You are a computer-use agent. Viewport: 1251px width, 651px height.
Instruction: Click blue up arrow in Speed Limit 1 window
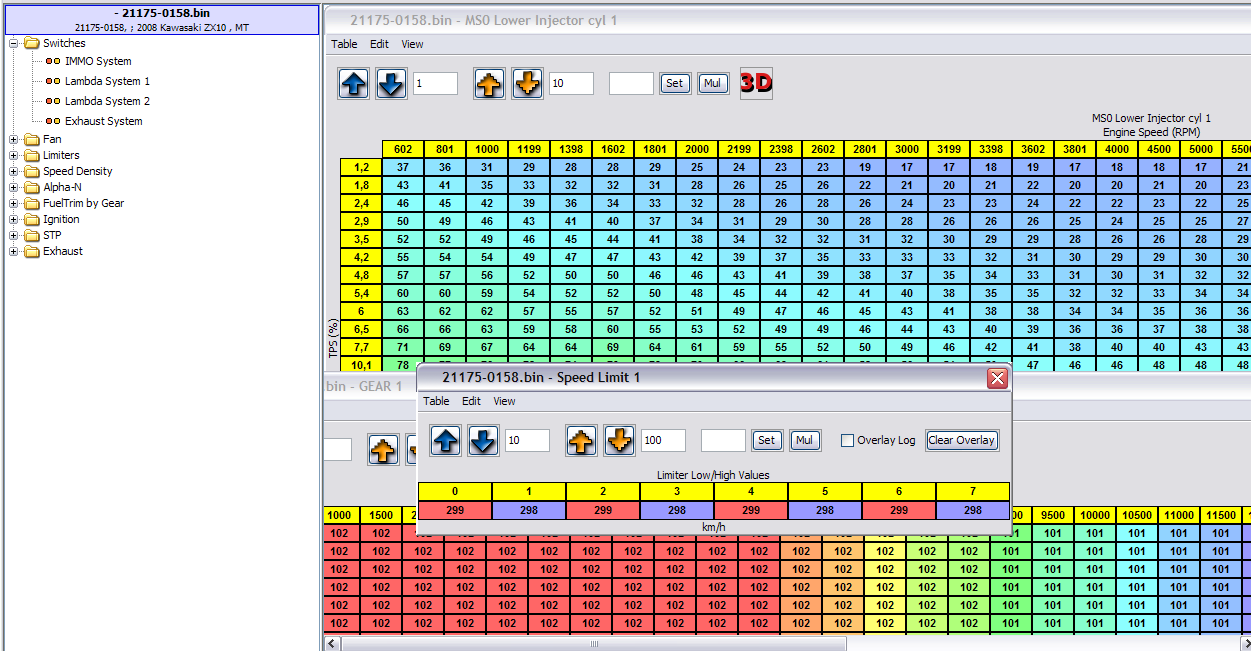pyautogui.click(x=446, y=440)
